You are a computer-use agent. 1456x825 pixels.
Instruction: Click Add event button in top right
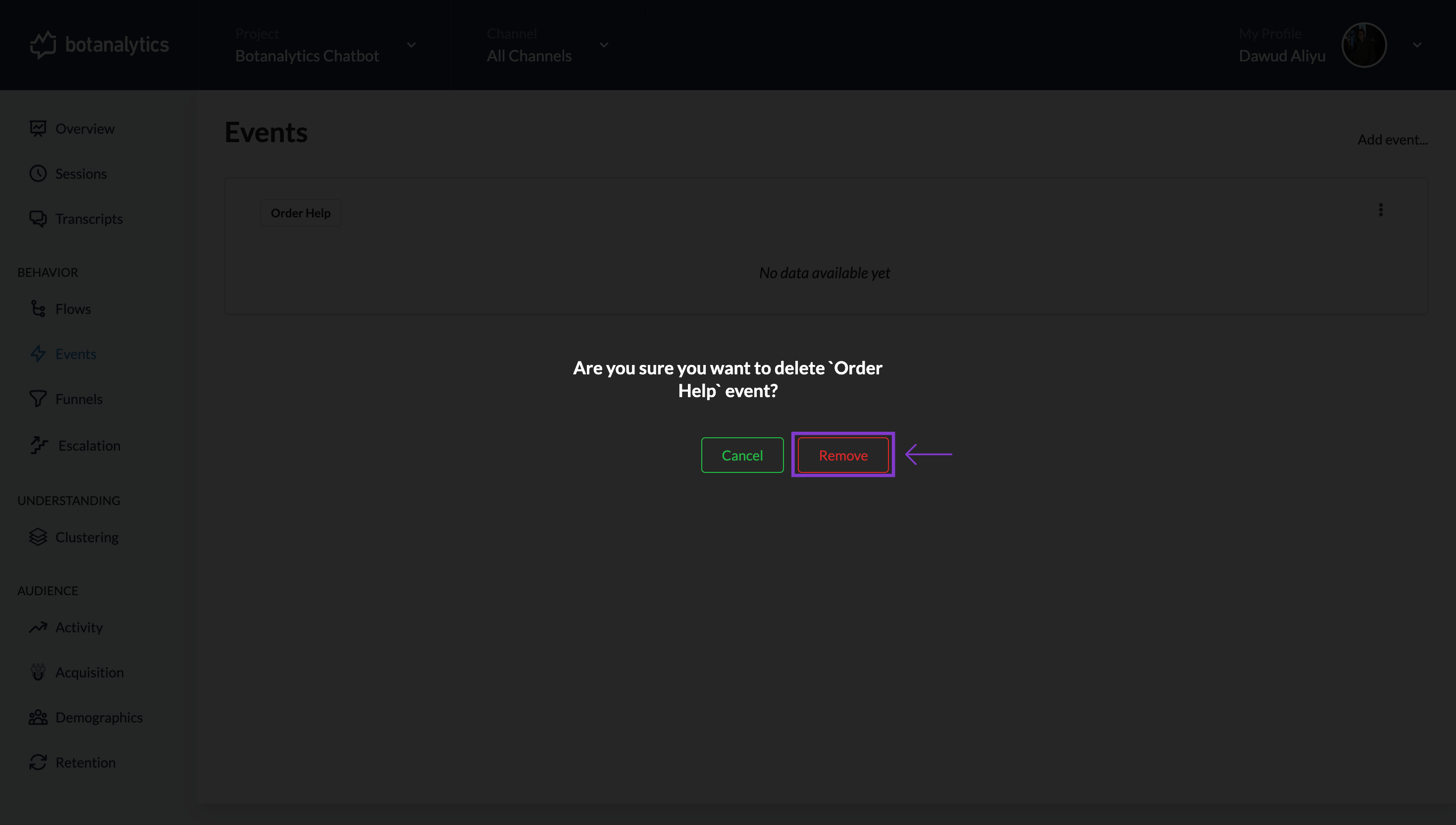click(1392, 138)
